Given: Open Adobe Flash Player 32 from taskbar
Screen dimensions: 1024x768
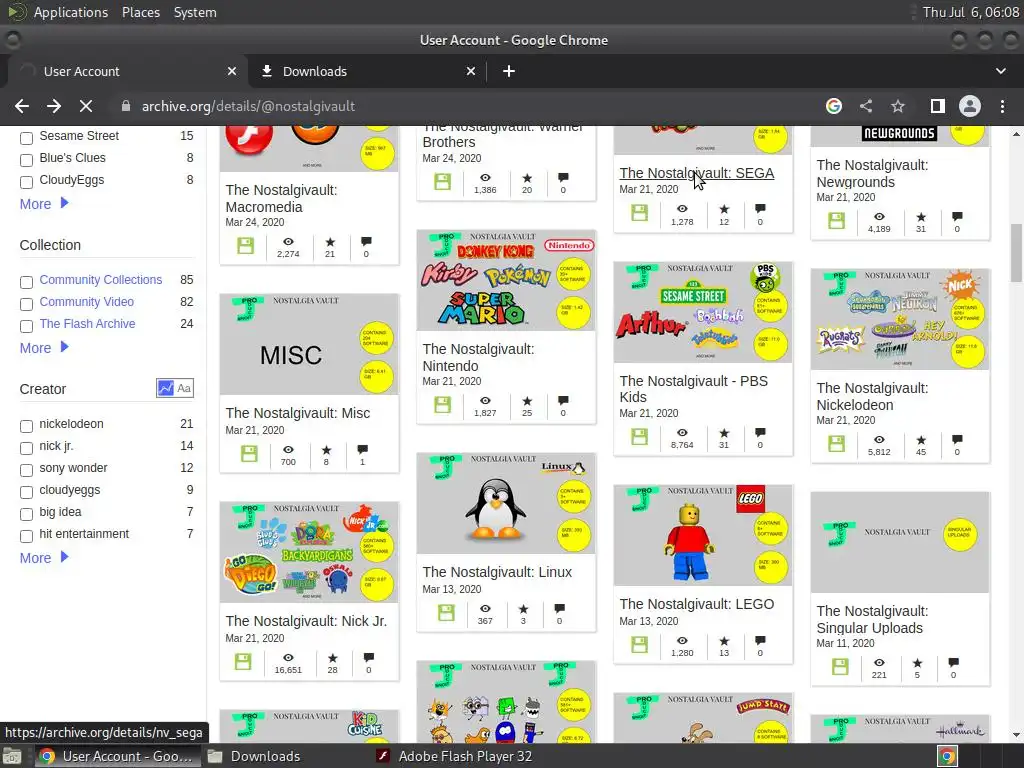Looking at the screenshot, I should click(455, 756).
